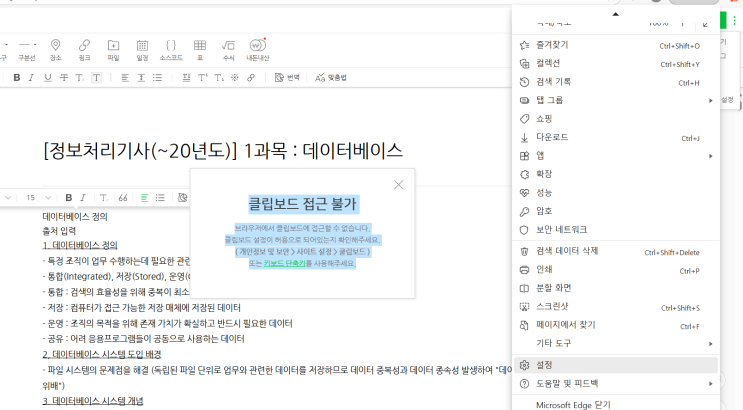The image size is (743, 410).
Task: Open paragraph alignment in top bar
Action: point(125,78)
